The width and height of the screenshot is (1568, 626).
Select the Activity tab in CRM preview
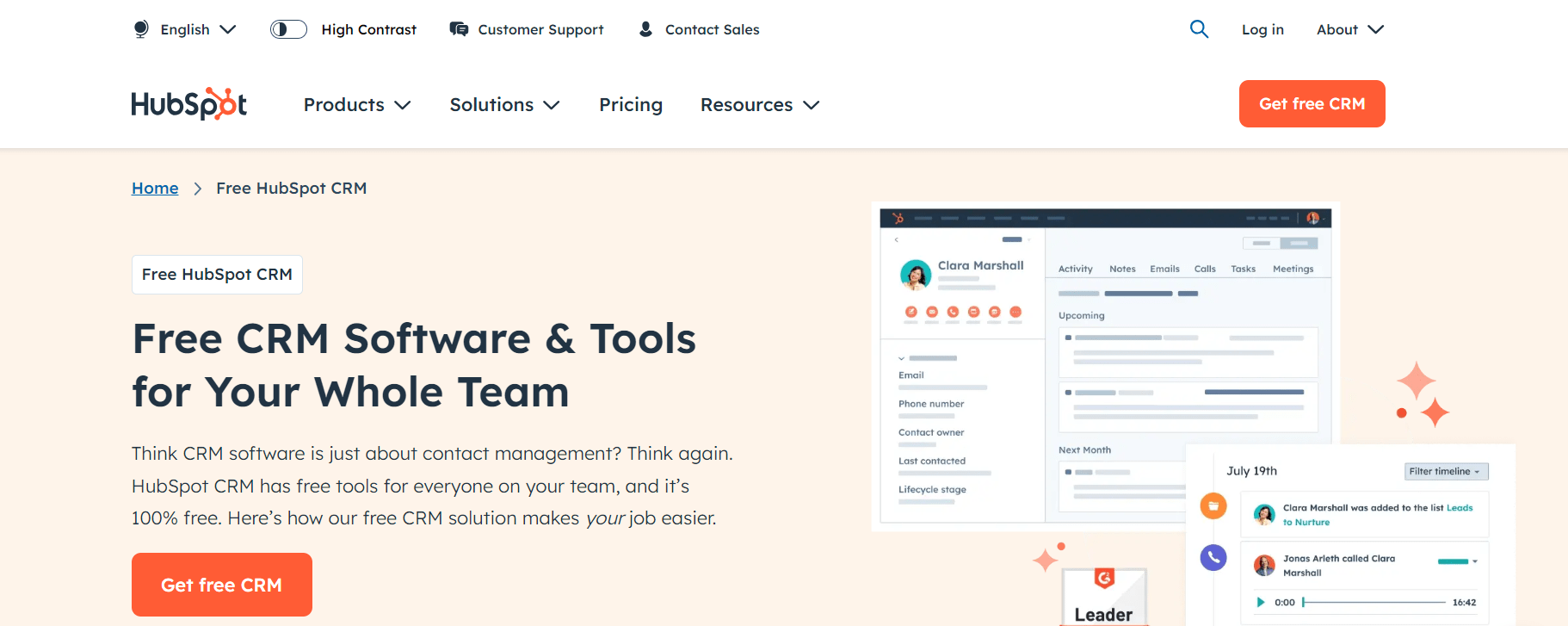point(1076,269)
